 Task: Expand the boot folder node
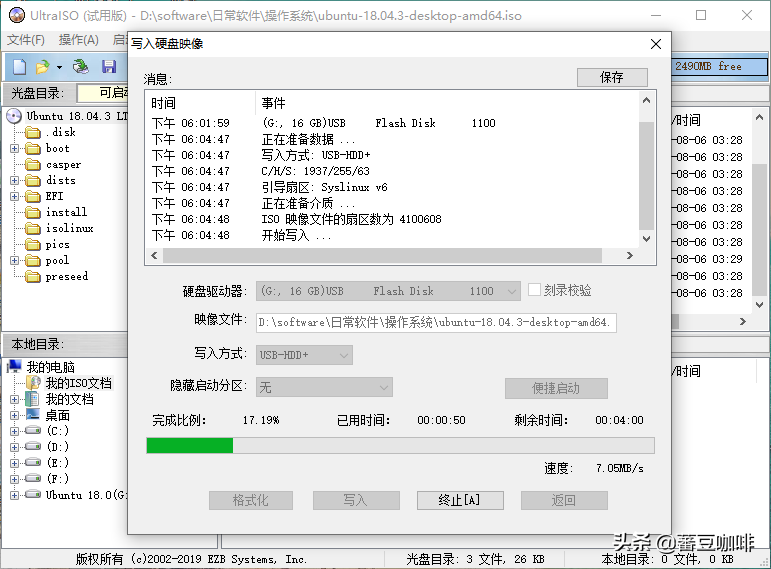point(14,148)
